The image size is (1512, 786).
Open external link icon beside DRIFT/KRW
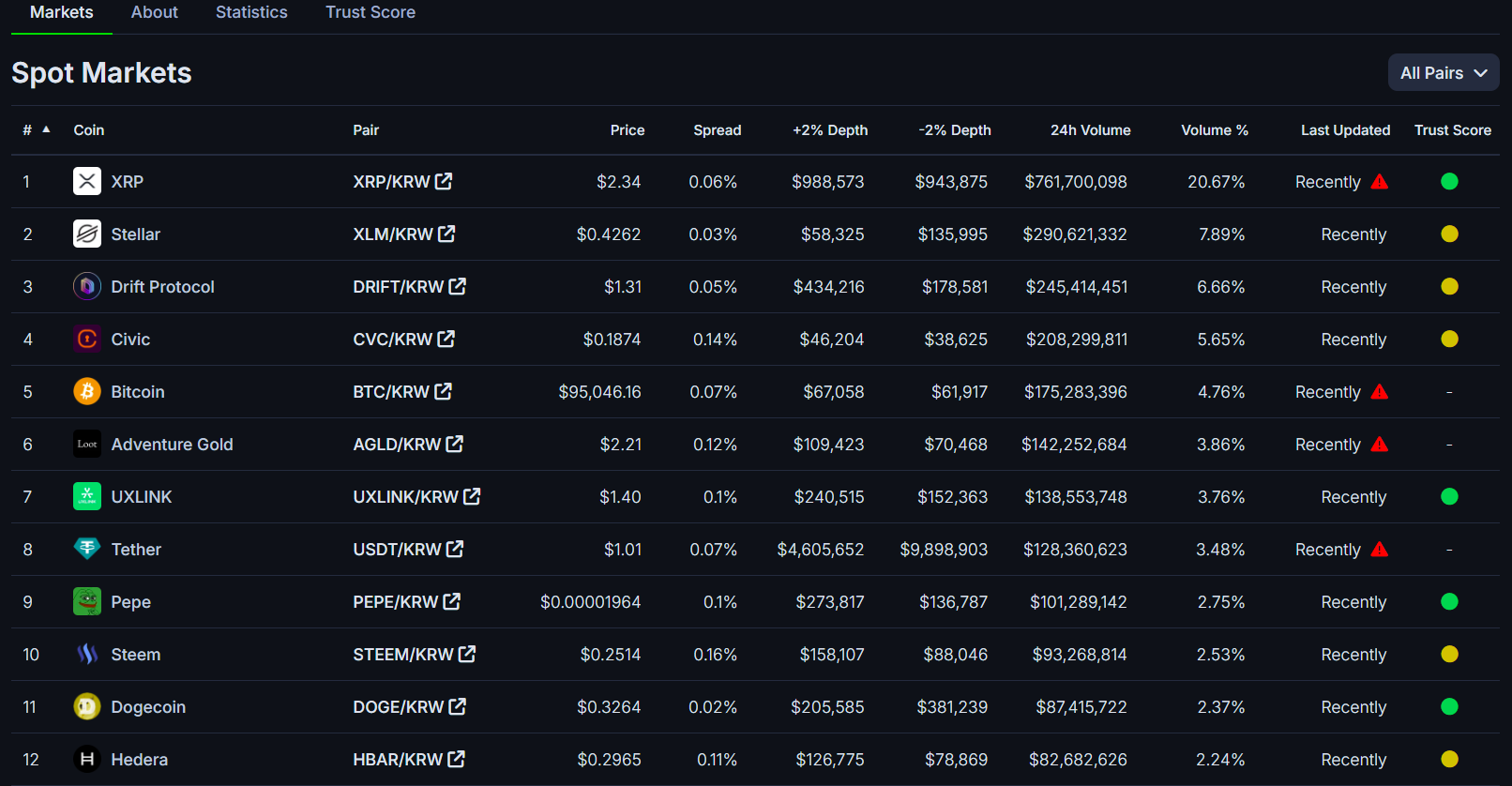458,286
